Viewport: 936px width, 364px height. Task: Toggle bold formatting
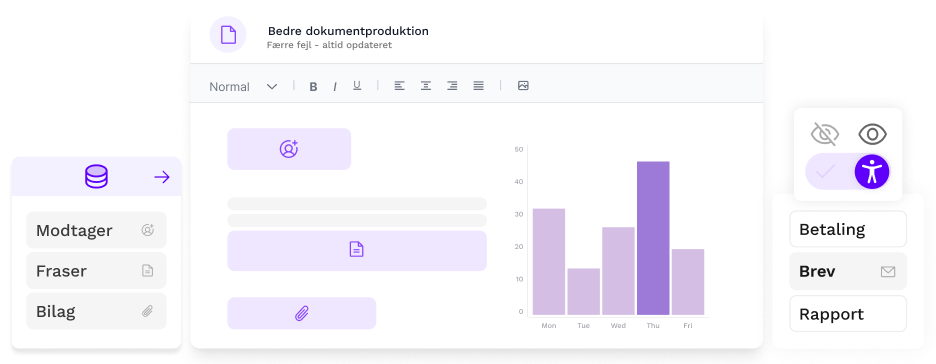coord(313,87)
